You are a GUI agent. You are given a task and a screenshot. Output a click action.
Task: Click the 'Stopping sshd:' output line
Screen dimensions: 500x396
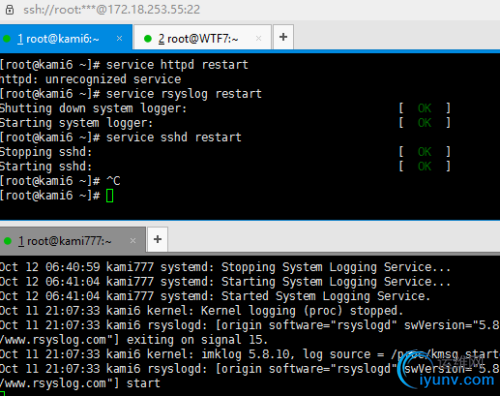(x=46, y=152)
